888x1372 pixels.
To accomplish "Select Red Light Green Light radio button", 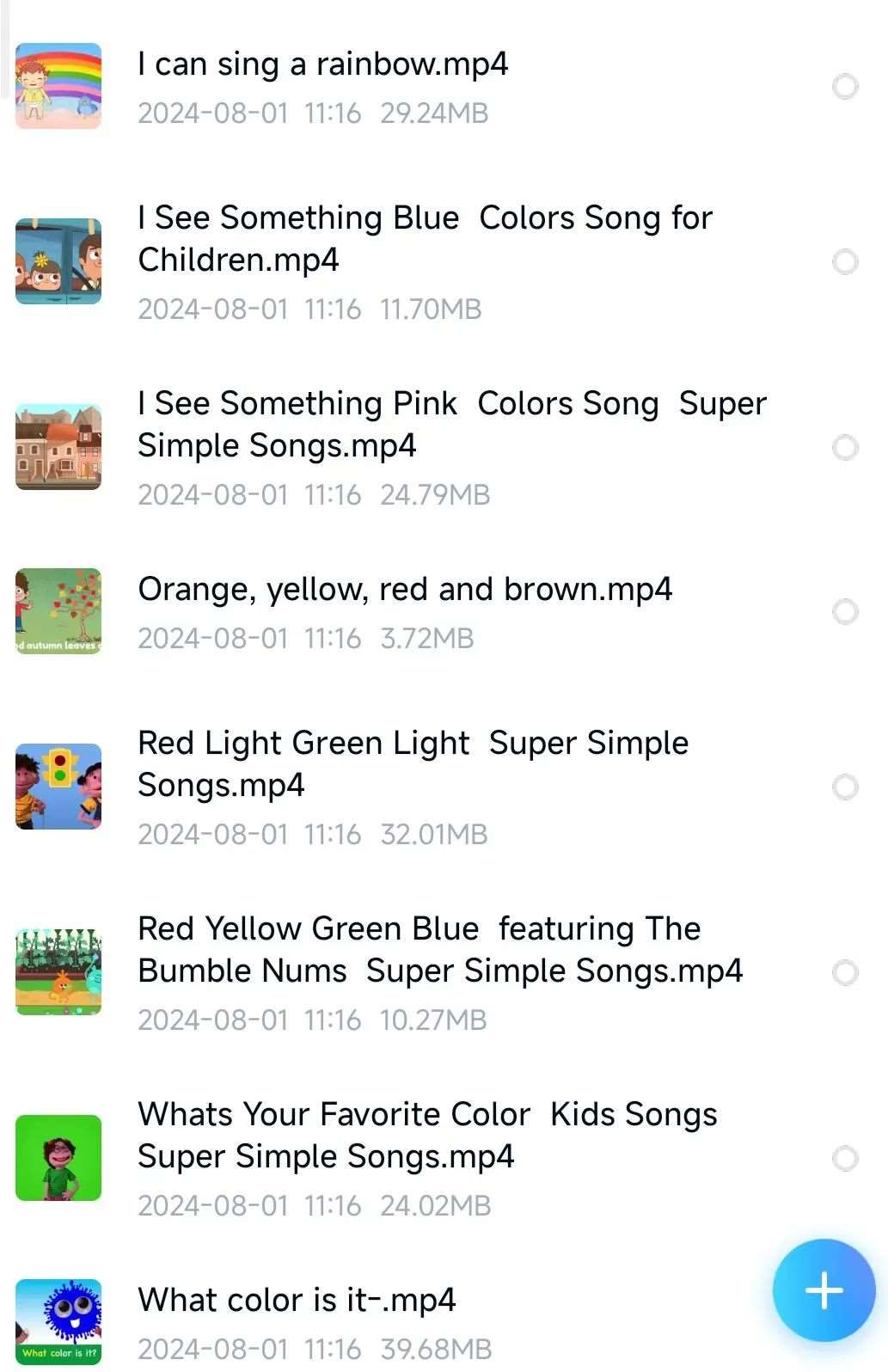I will (845, 787).
